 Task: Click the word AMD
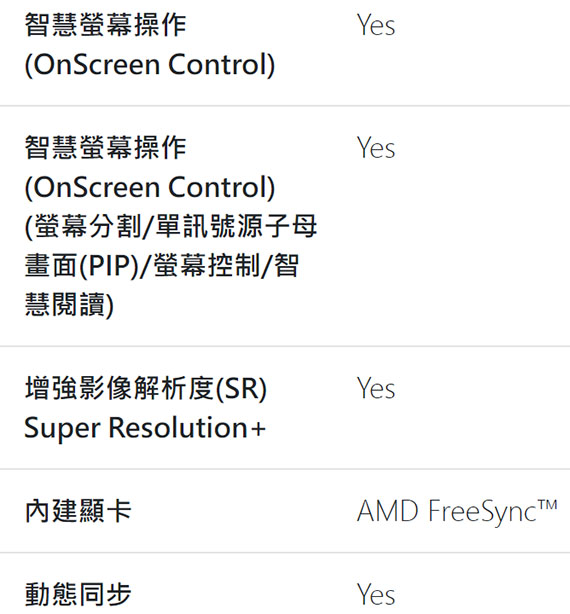(388, 511)
